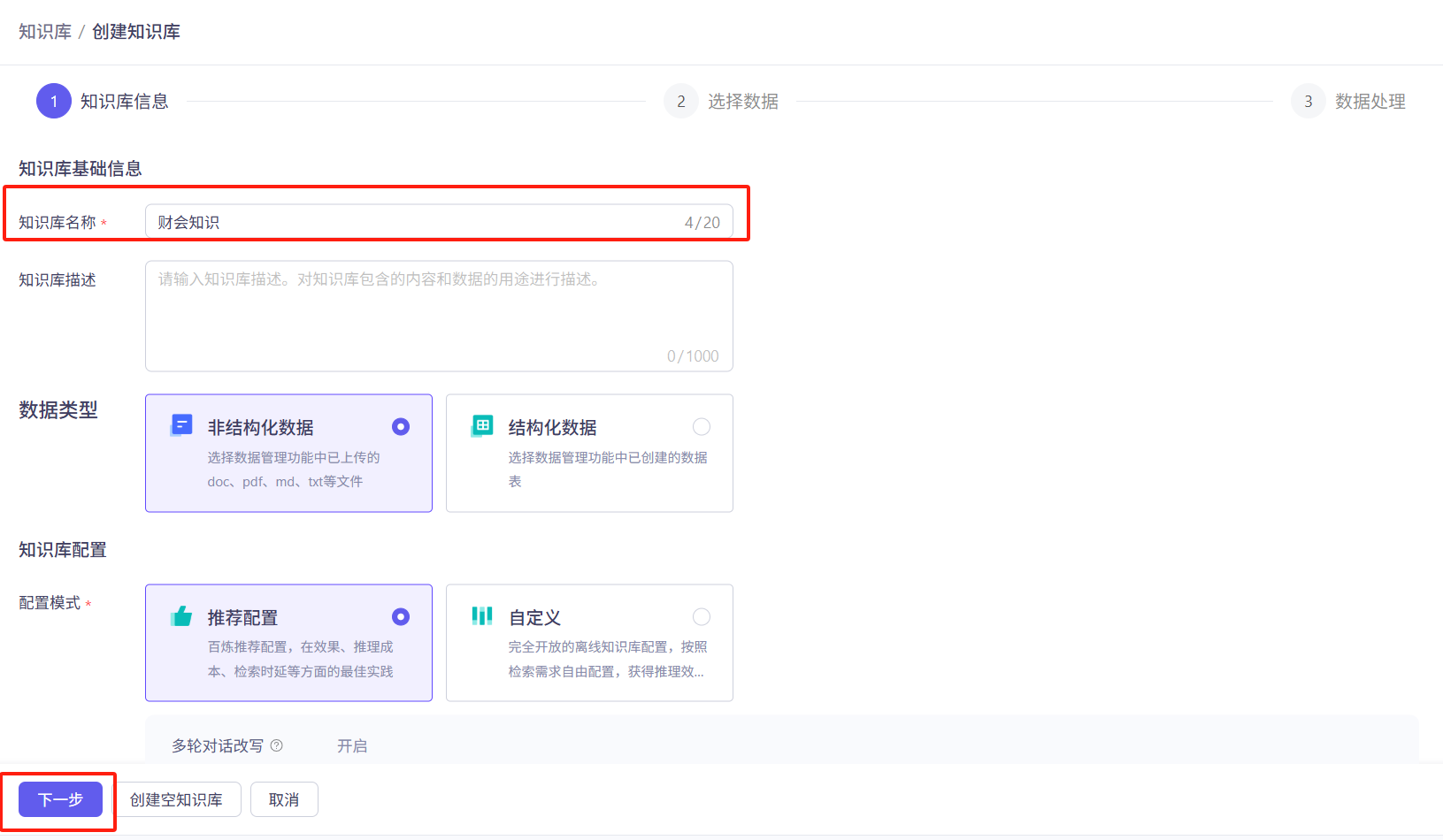The image size is (1443, 840).
Task: Enable 多轮对话改写 with the 开启 control
Action: coord(352,746)
